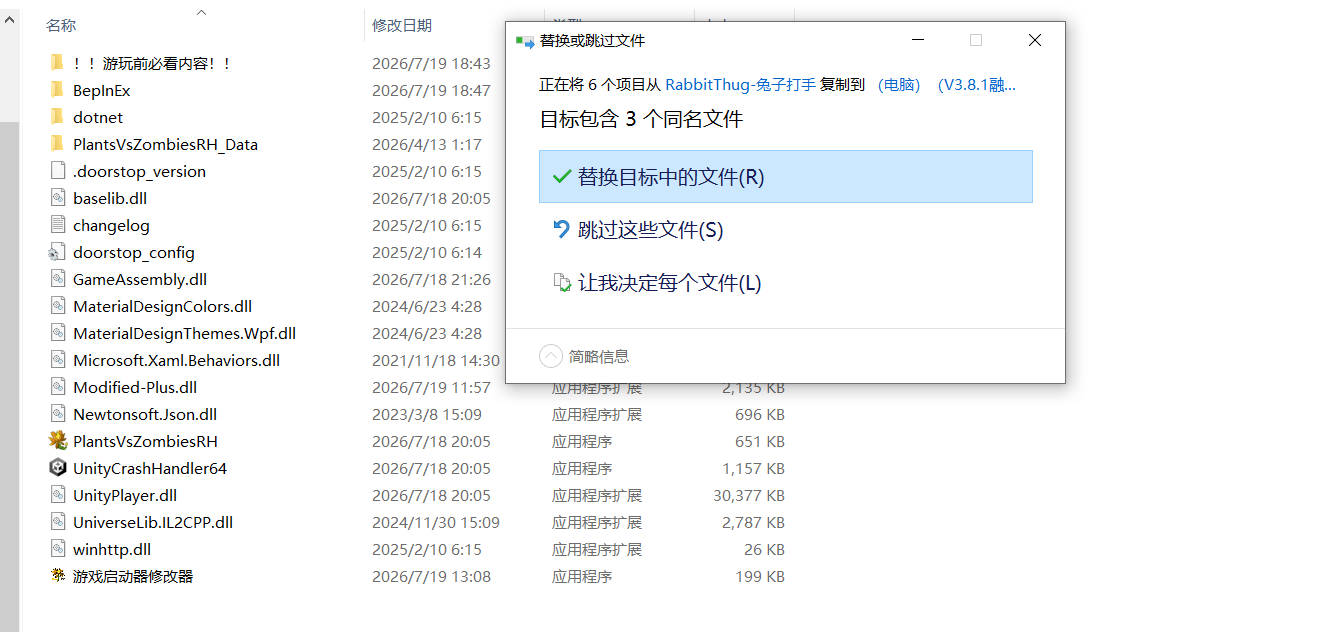The height and width of the screenshot is (632, 1332).
Task: Select file name .doorstop_version
Action: [x=139, y=171]
